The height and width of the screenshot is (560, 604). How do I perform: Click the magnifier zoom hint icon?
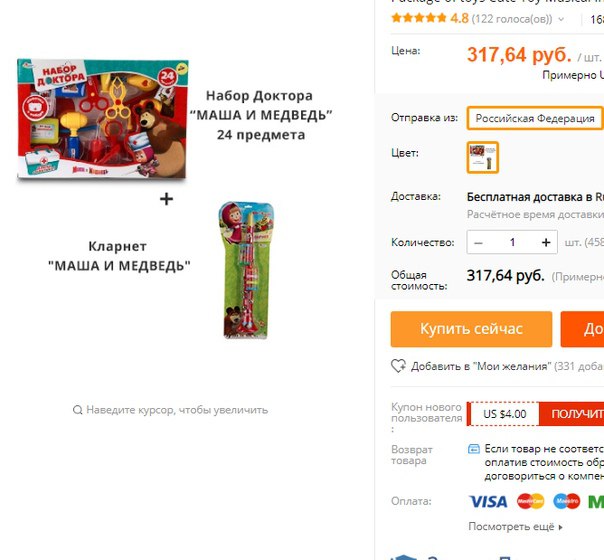tap(77, 410)
